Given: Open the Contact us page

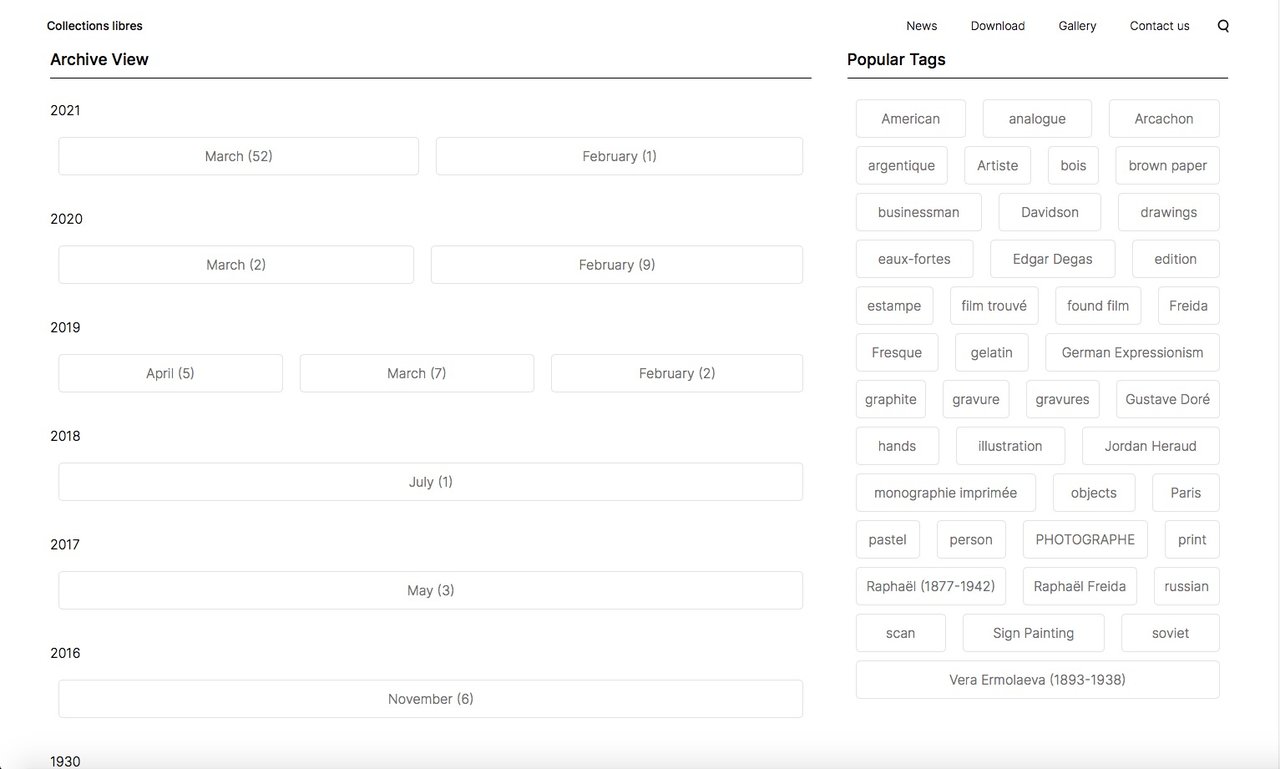Looking at the screenshot, I should tap(1159, 25).
